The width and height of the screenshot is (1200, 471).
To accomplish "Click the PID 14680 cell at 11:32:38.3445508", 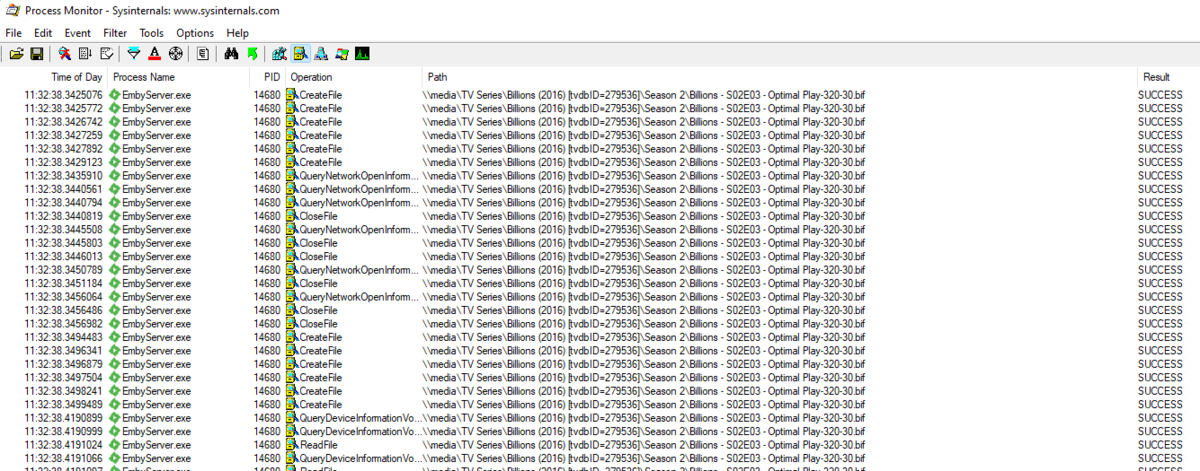I will point(267,230).
